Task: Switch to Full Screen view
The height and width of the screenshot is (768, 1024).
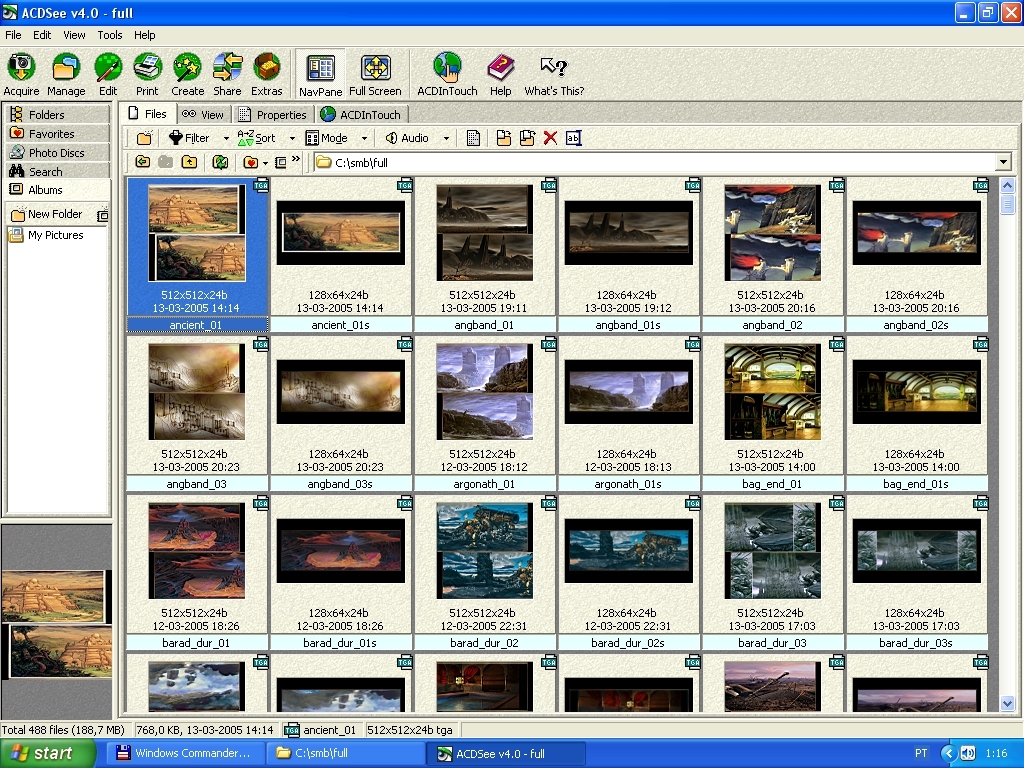Action: tap(375, 75)
